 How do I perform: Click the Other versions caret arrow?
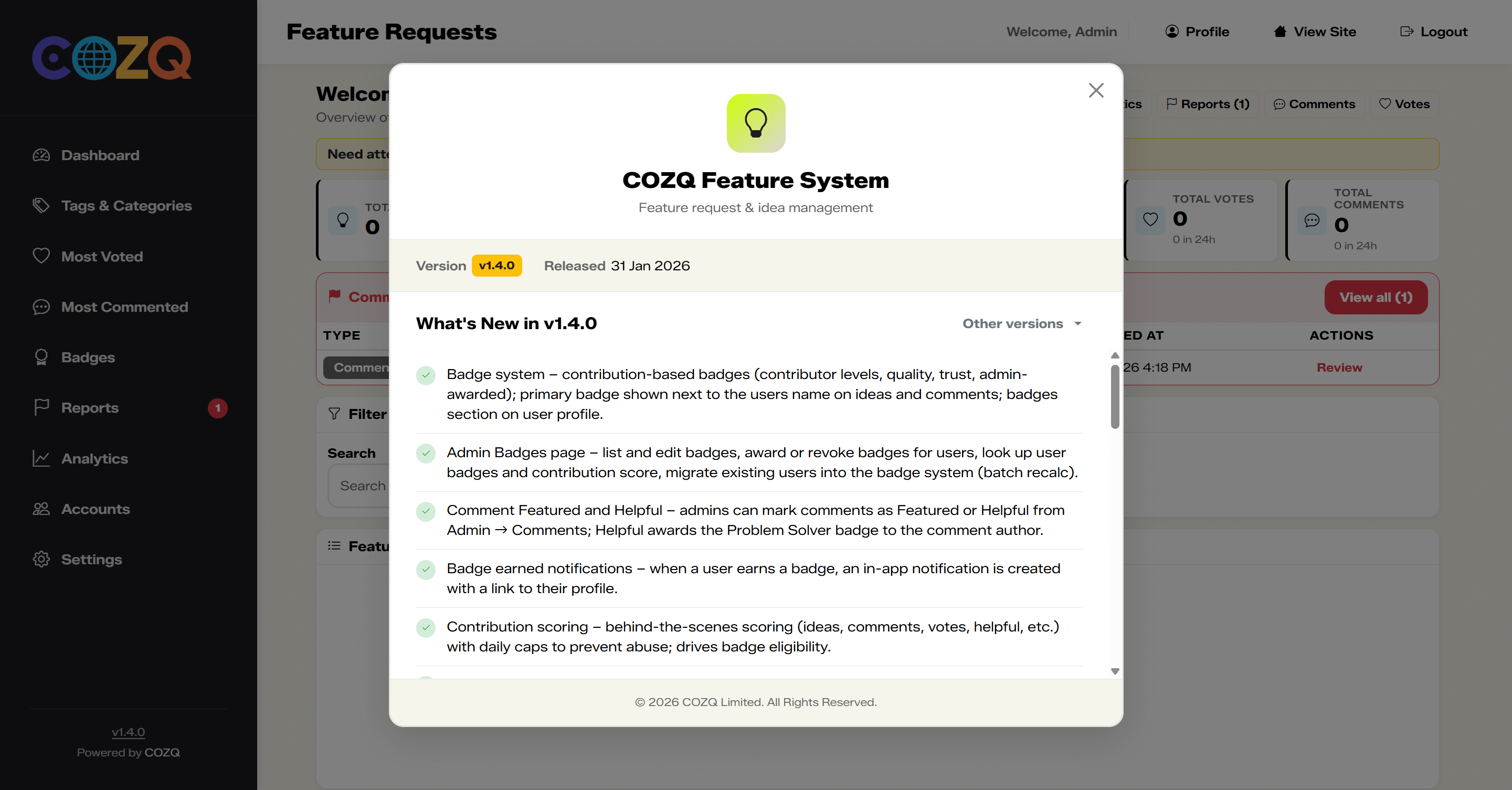point(1077,324)
